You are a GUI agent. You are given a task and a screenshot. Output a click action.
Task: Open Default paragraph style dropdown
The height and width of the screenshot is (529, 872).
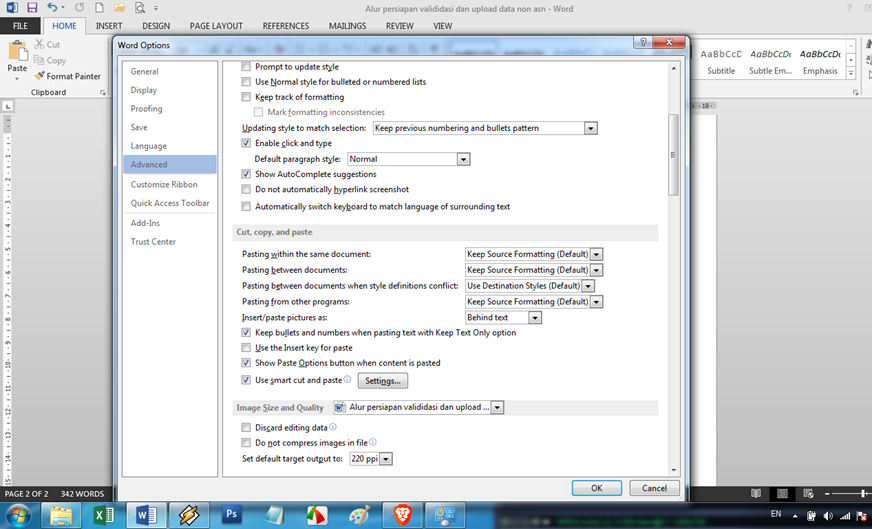463,159
